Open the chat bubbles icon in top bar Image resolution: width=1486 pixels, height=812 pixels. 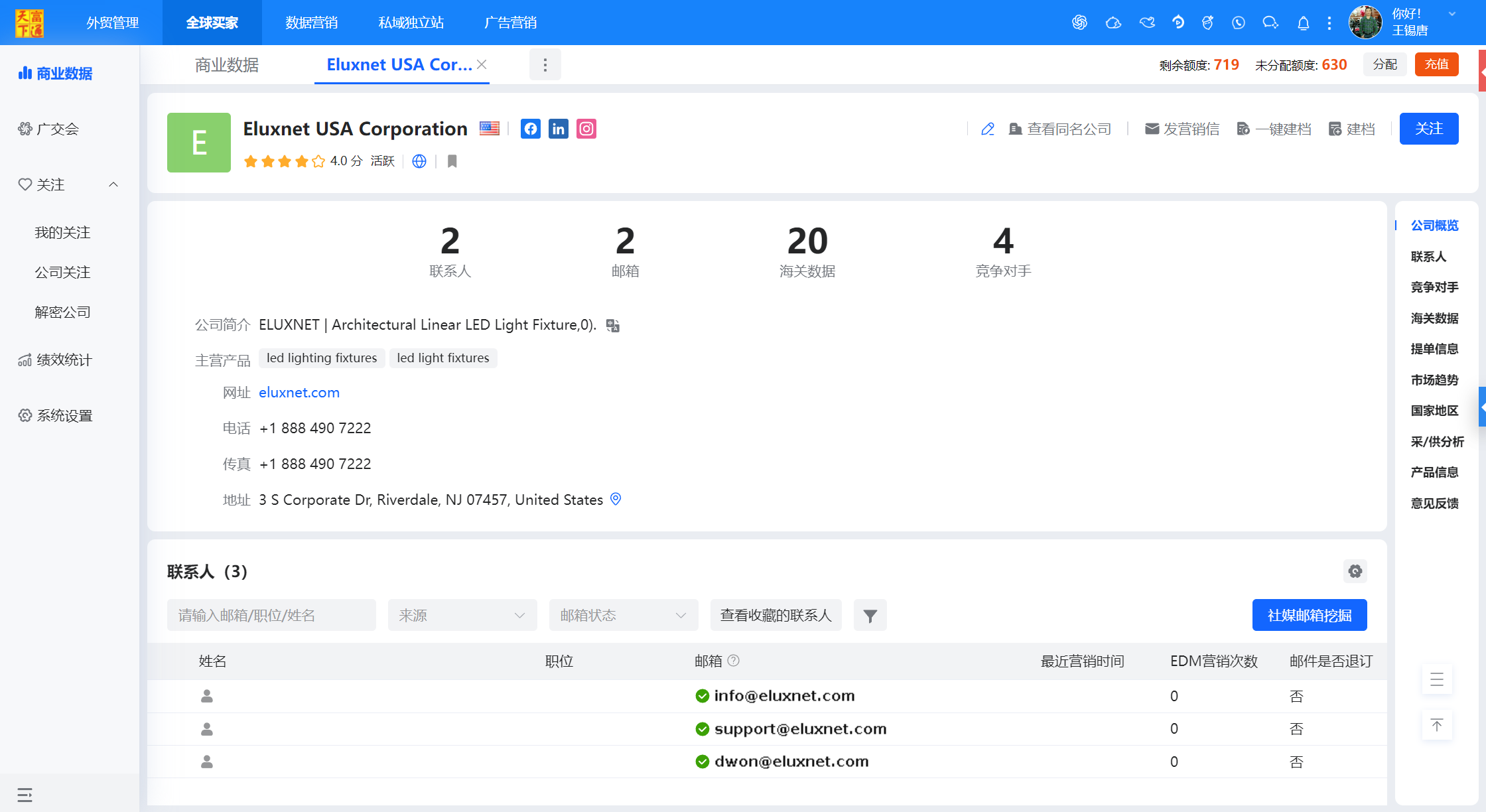(1270, 23)
